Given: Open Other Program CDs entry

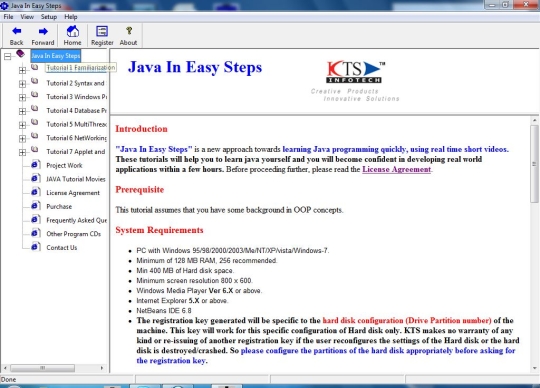Looking at the screenshot, I should [74, 234].
